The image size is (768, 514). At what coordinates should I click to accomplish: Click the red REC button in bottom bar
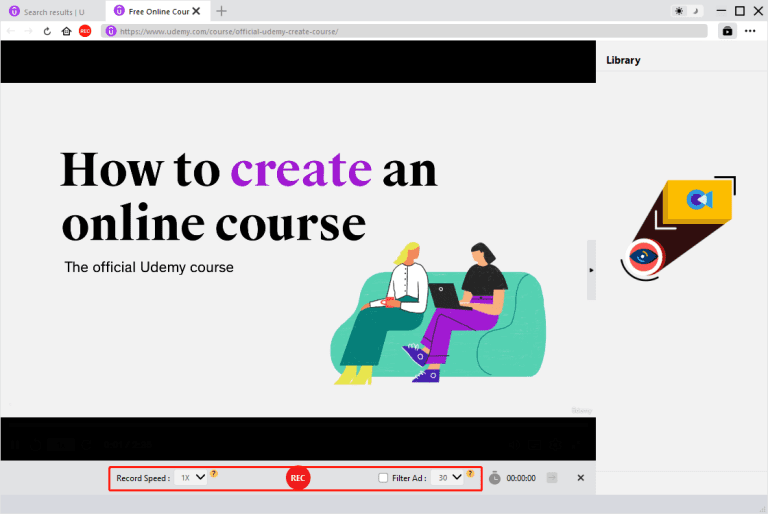[x=297, y=478]
